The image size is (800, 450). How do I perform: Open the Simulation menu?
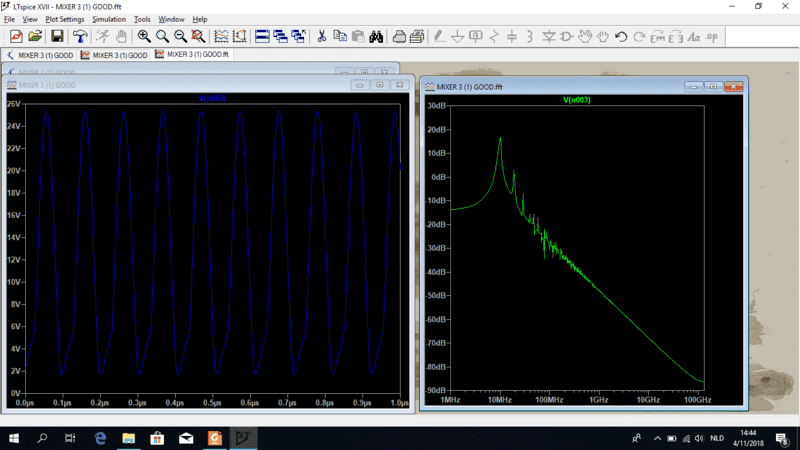pos(109,19)
